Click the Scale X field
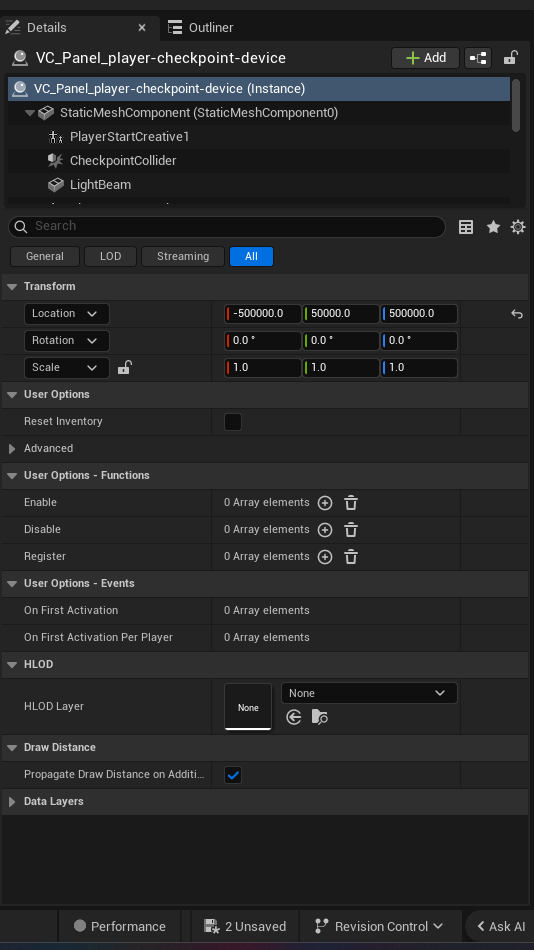 pyautogui.click(x=263, y=367)
